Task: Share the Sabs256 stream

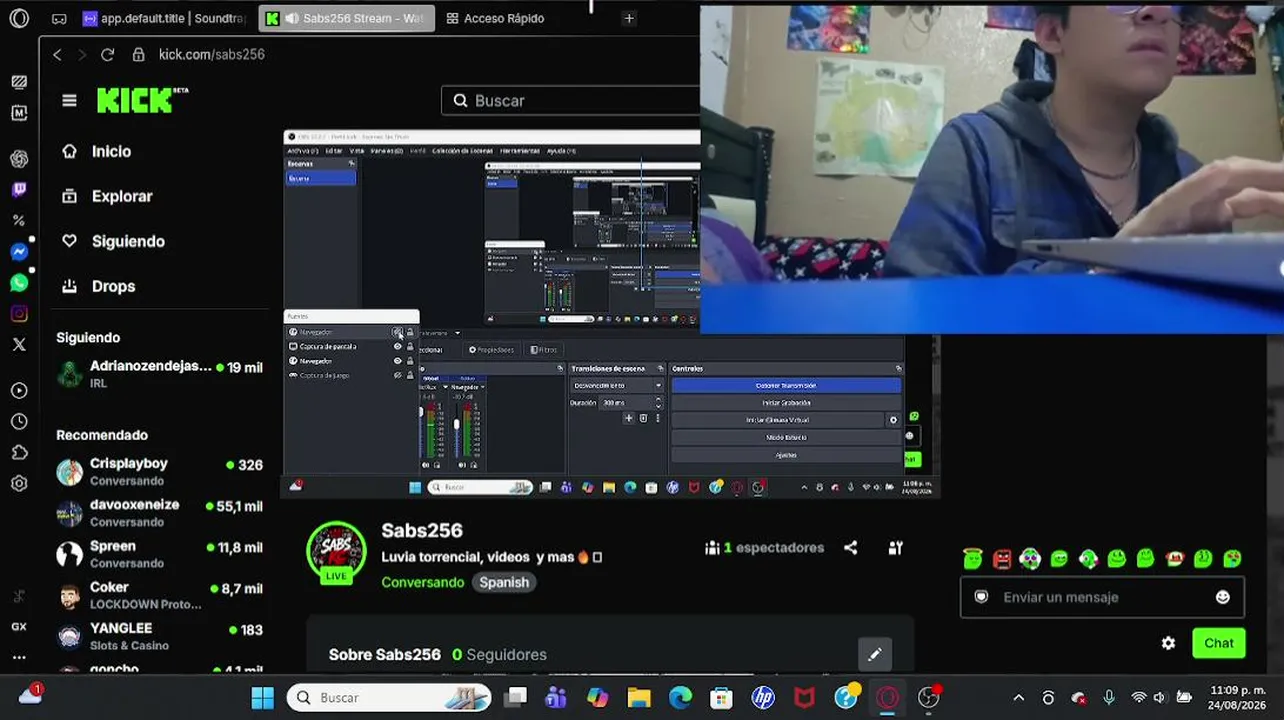Action: click(x=850, y=548)
